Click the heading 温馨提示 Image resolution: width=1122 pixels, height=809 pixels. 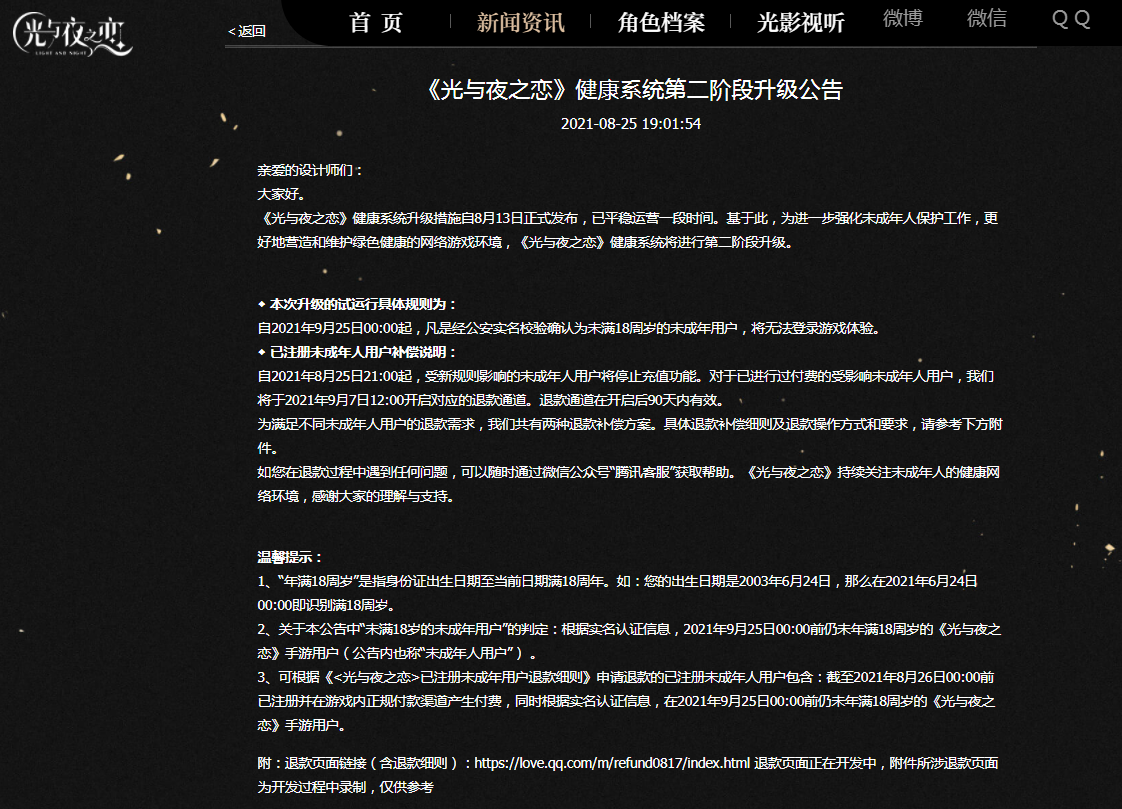point(290,557)
